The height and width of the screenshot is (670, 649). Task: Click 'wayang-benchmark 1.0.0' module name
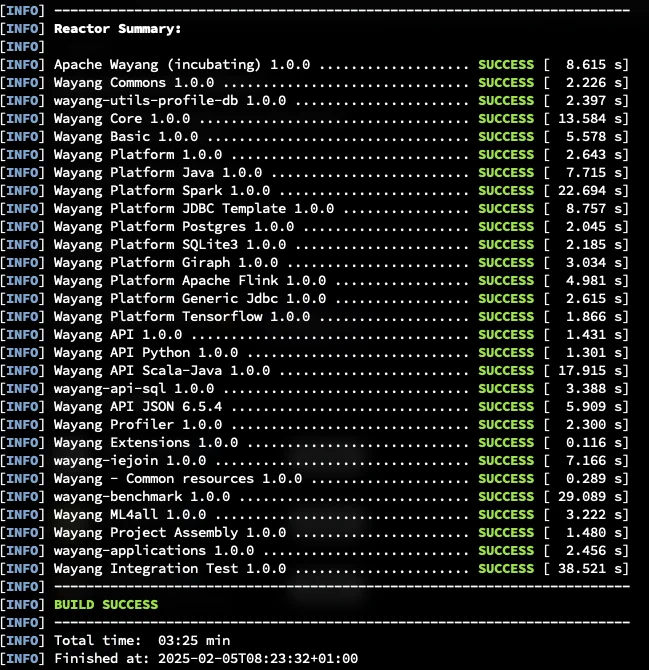coord(142,497)
